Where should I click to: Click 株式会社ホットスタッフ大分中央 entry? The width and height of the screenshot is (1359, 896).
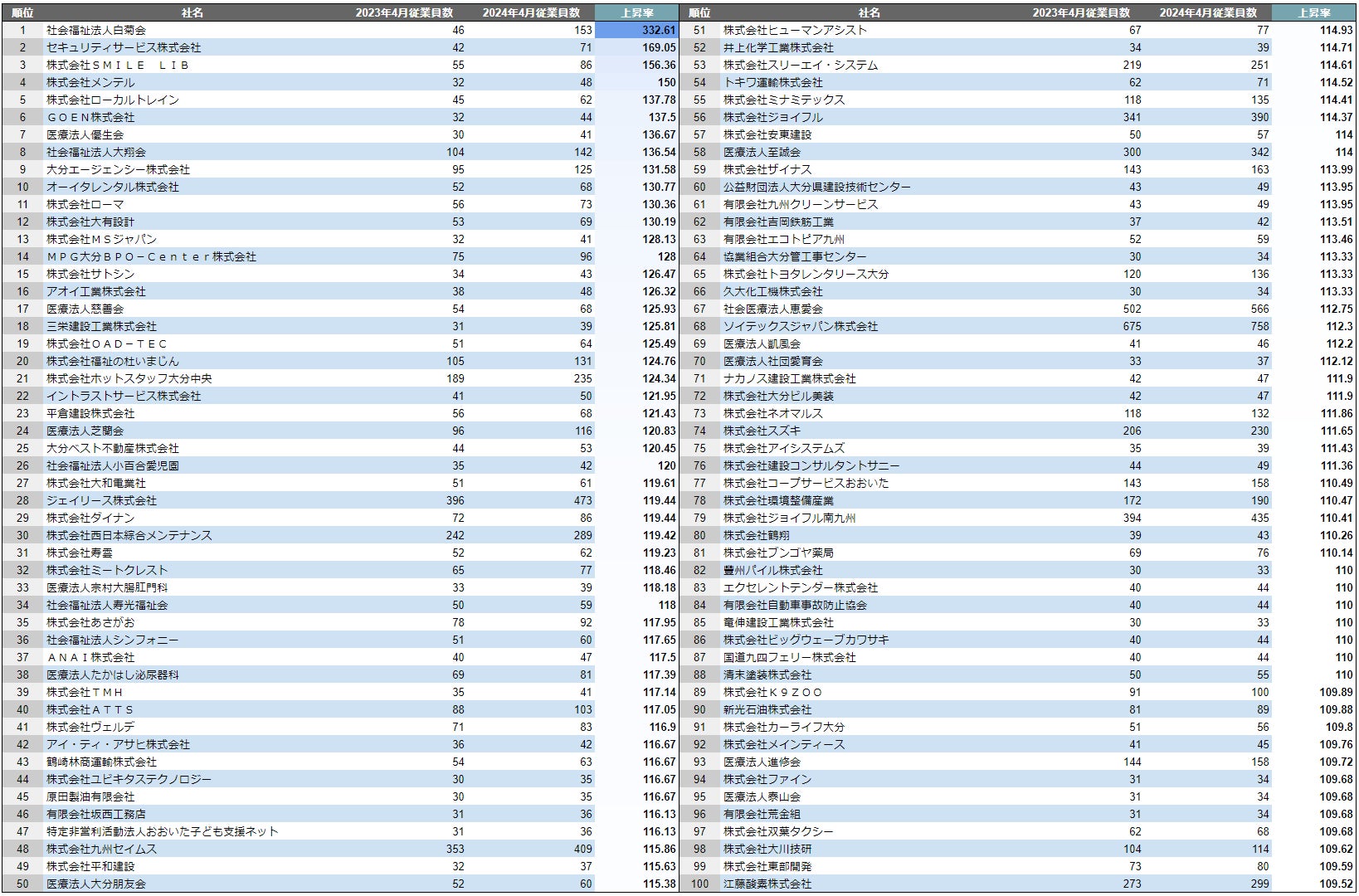tap(129, 378)
